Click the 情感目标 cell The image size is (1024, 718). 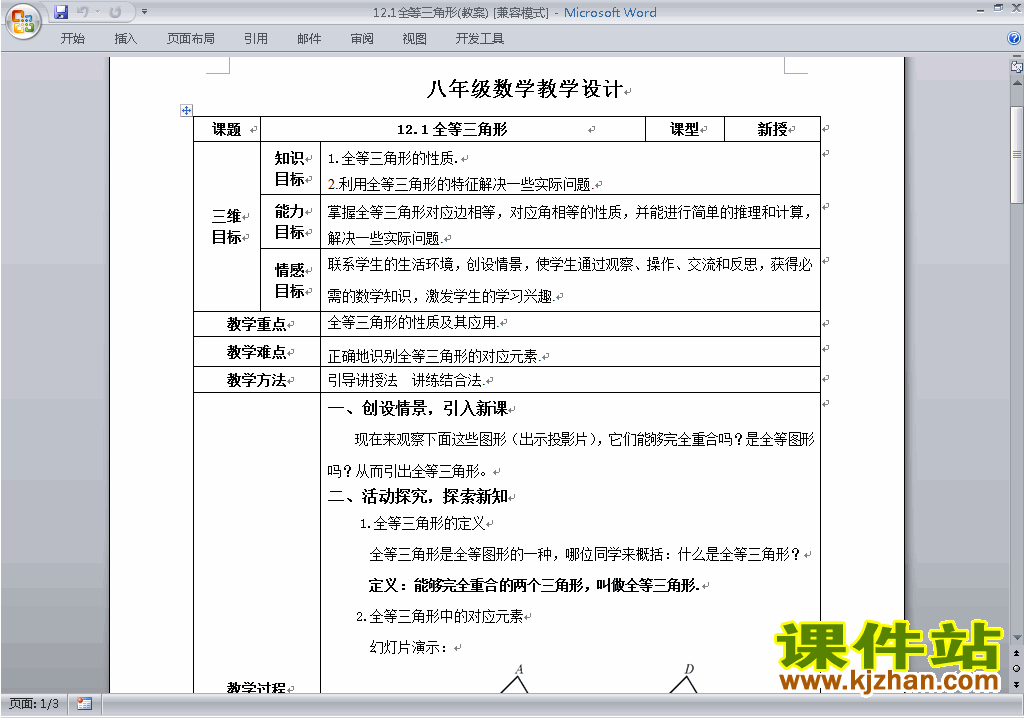(x=290, y=280)
